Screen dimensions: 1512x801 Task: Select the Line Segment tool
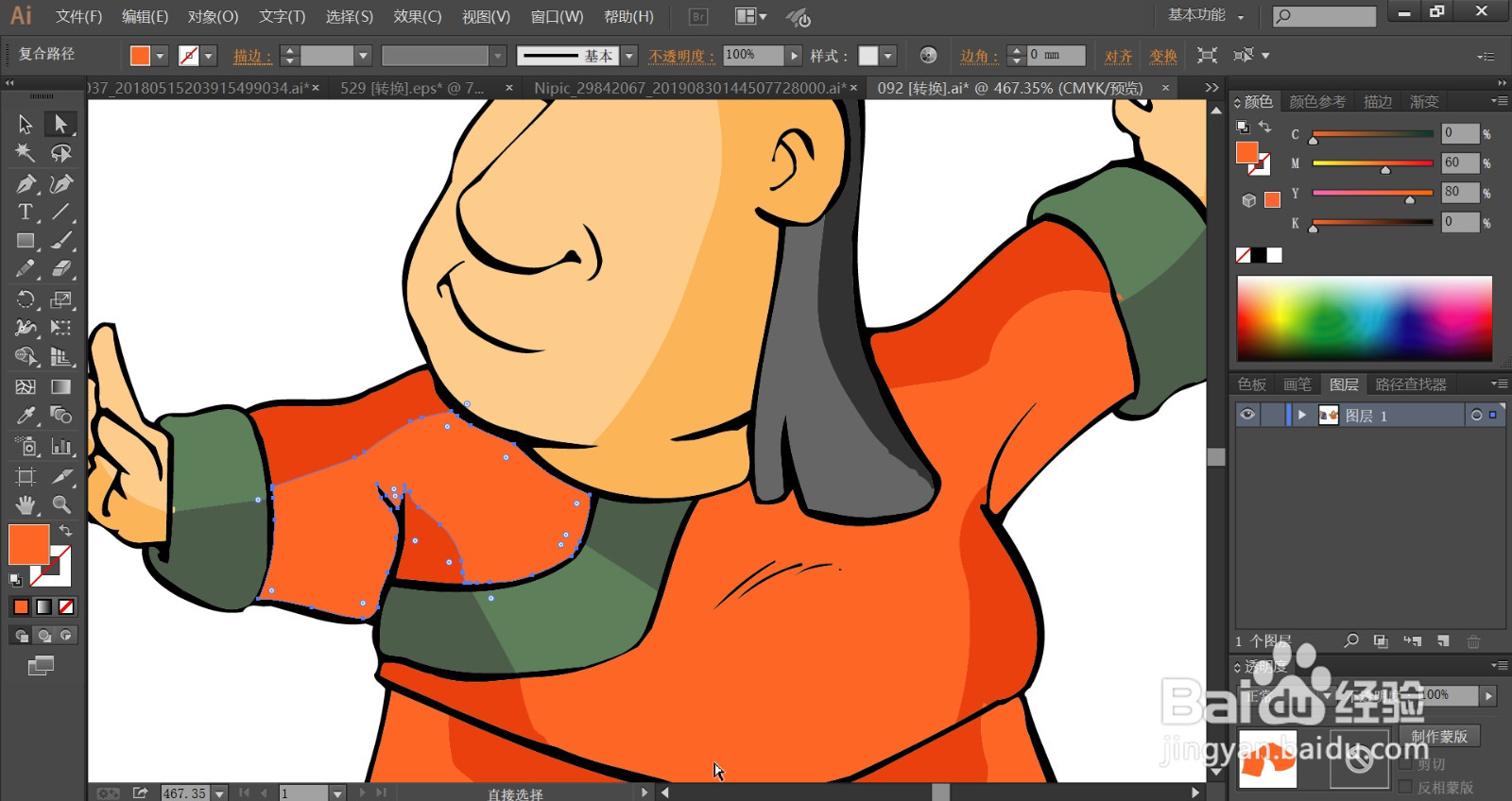click(60, 212)
